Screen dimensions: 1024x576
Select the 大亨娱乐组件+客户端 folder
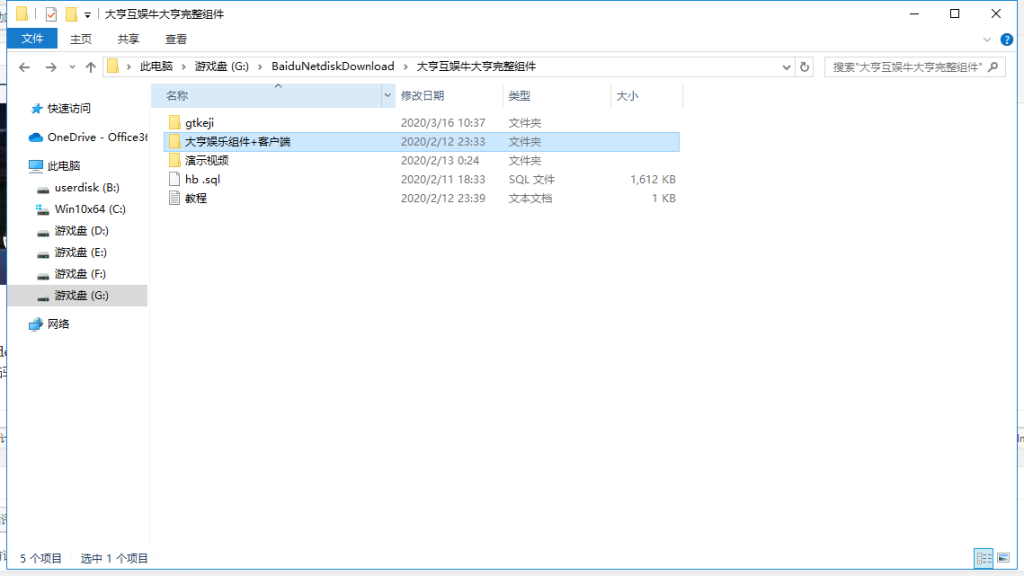click(421, 142)
